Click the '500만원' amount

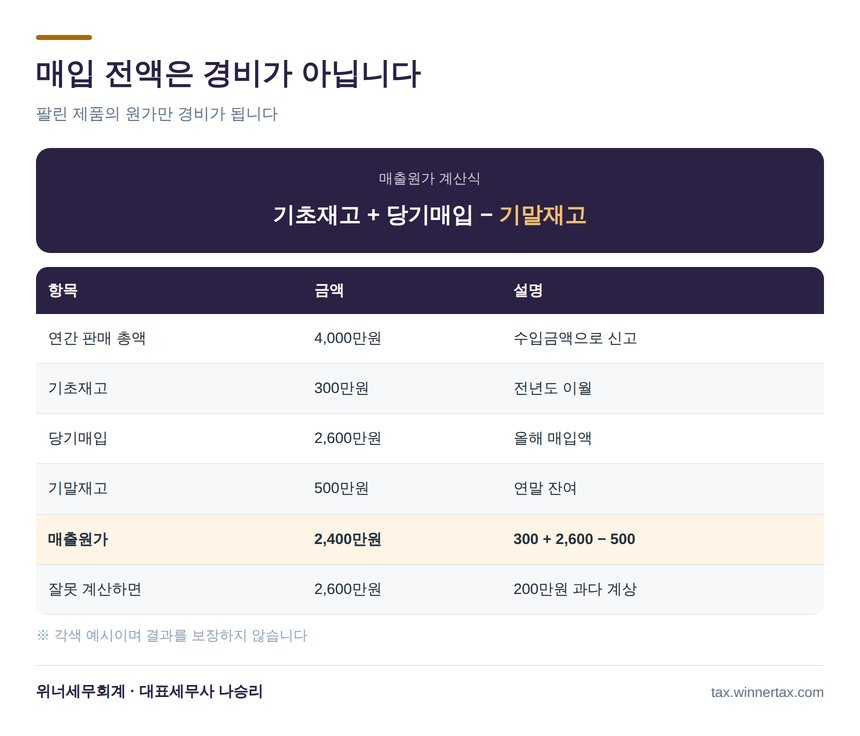coord(341,488)
